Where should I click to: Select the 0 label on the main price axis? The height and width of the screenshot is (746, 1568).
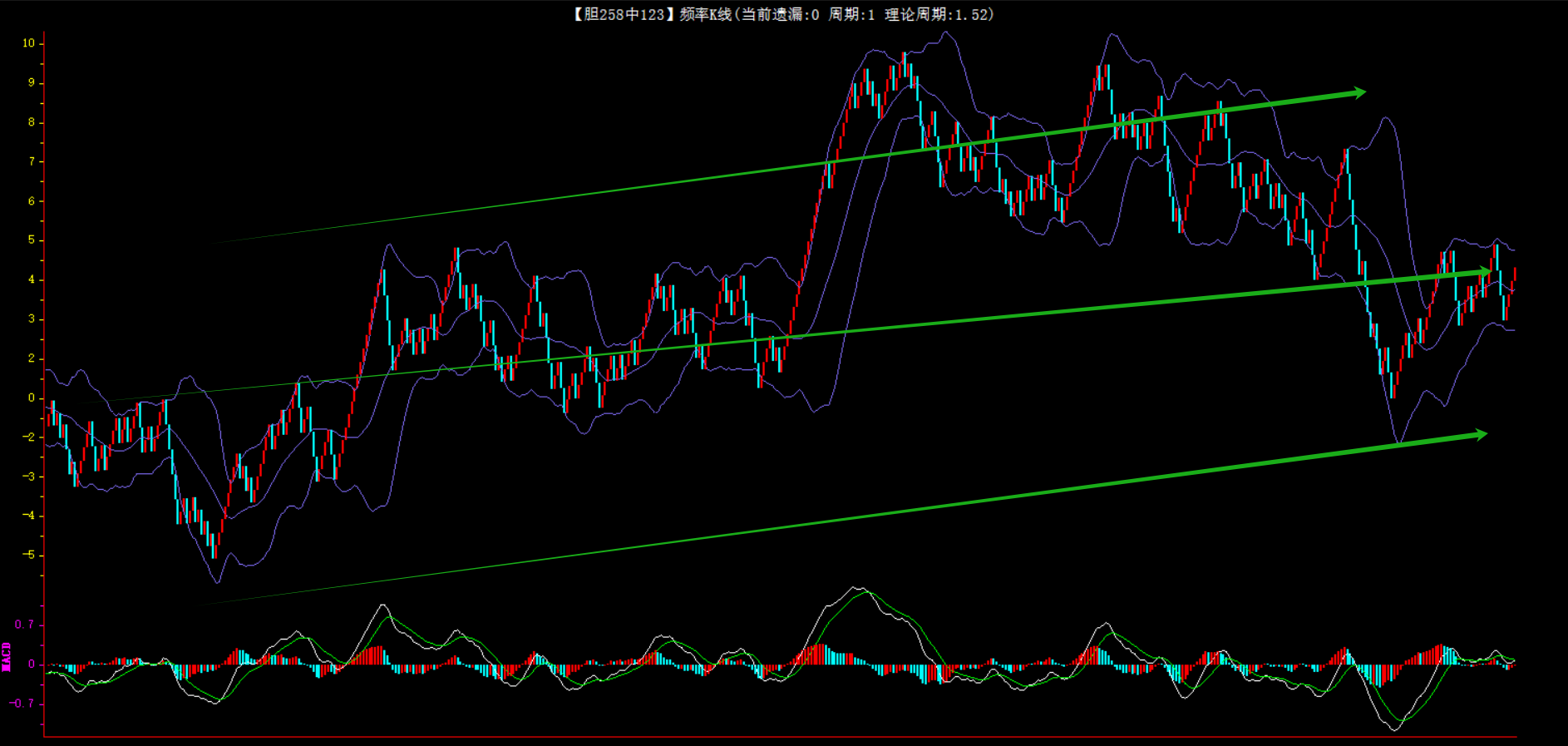[x=32, y=398]
